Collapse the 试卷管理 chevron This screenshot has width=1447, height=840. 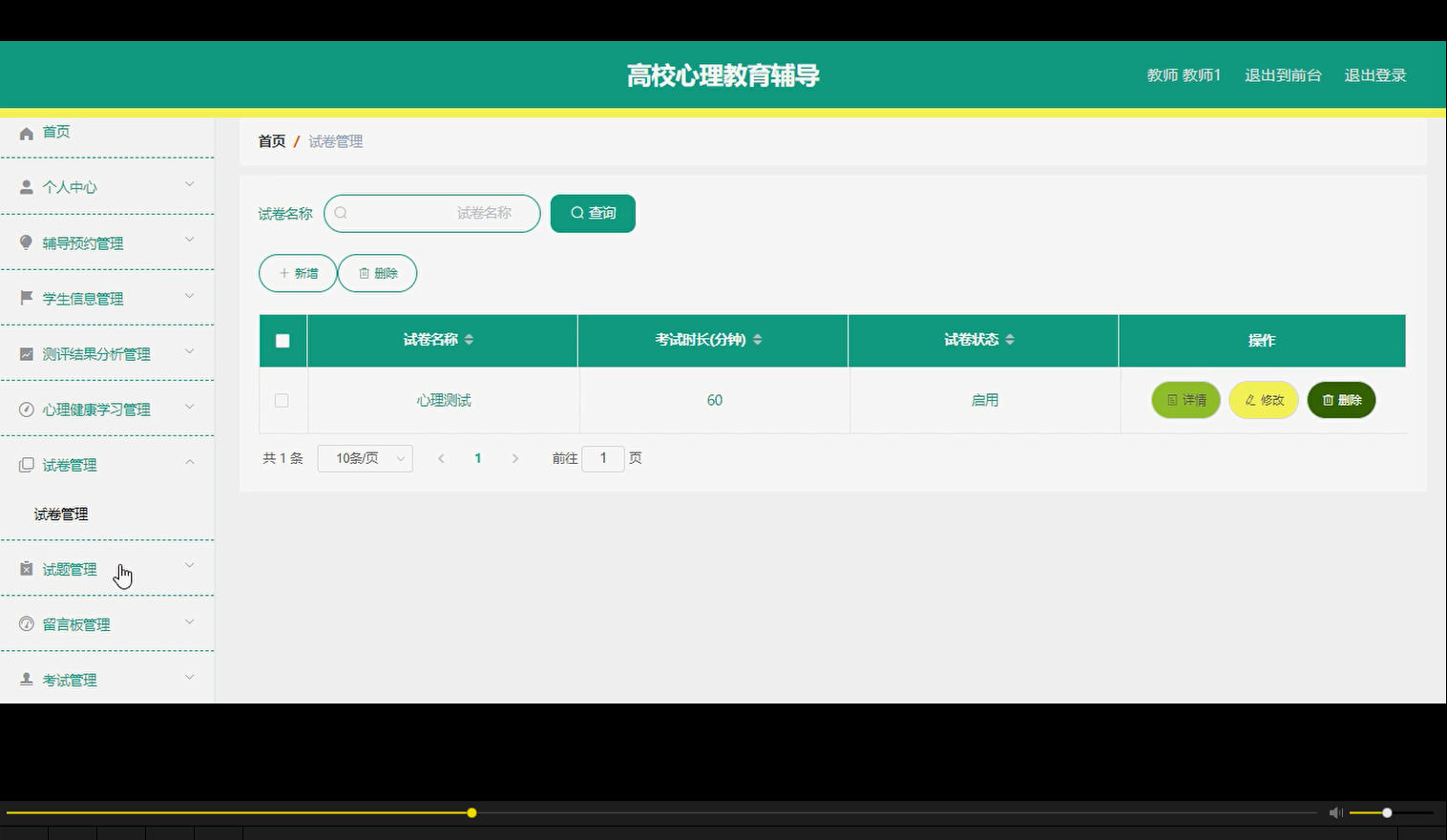pos(190,462)
